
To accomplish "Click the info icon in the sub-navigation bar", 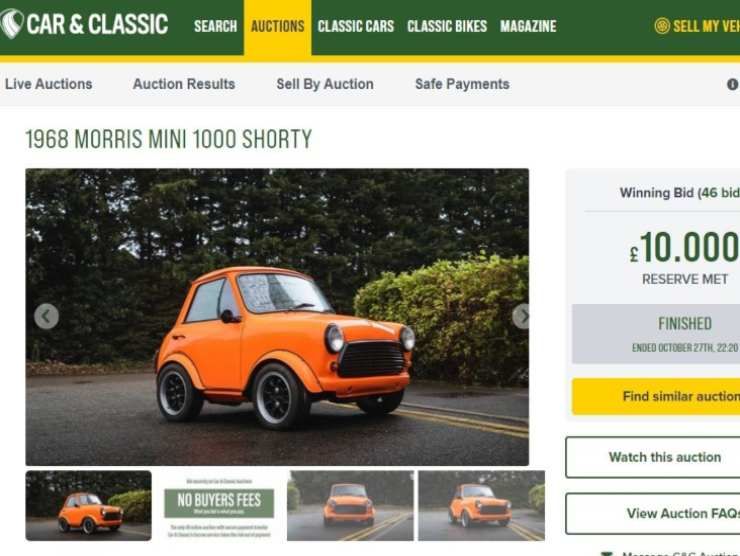I will [x=732, y=84].
